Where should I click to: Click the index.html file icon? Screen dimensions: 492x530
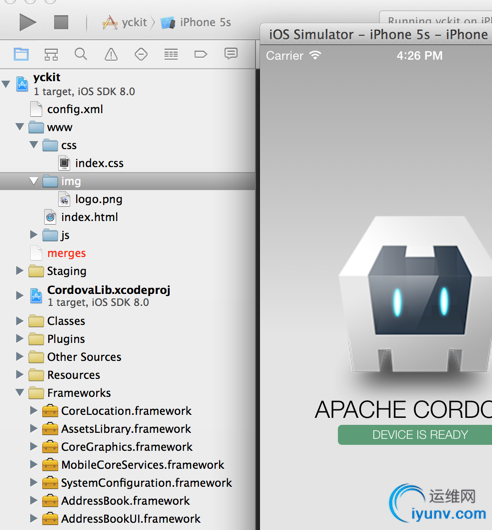pyautogui.click(x=50, y=217)
